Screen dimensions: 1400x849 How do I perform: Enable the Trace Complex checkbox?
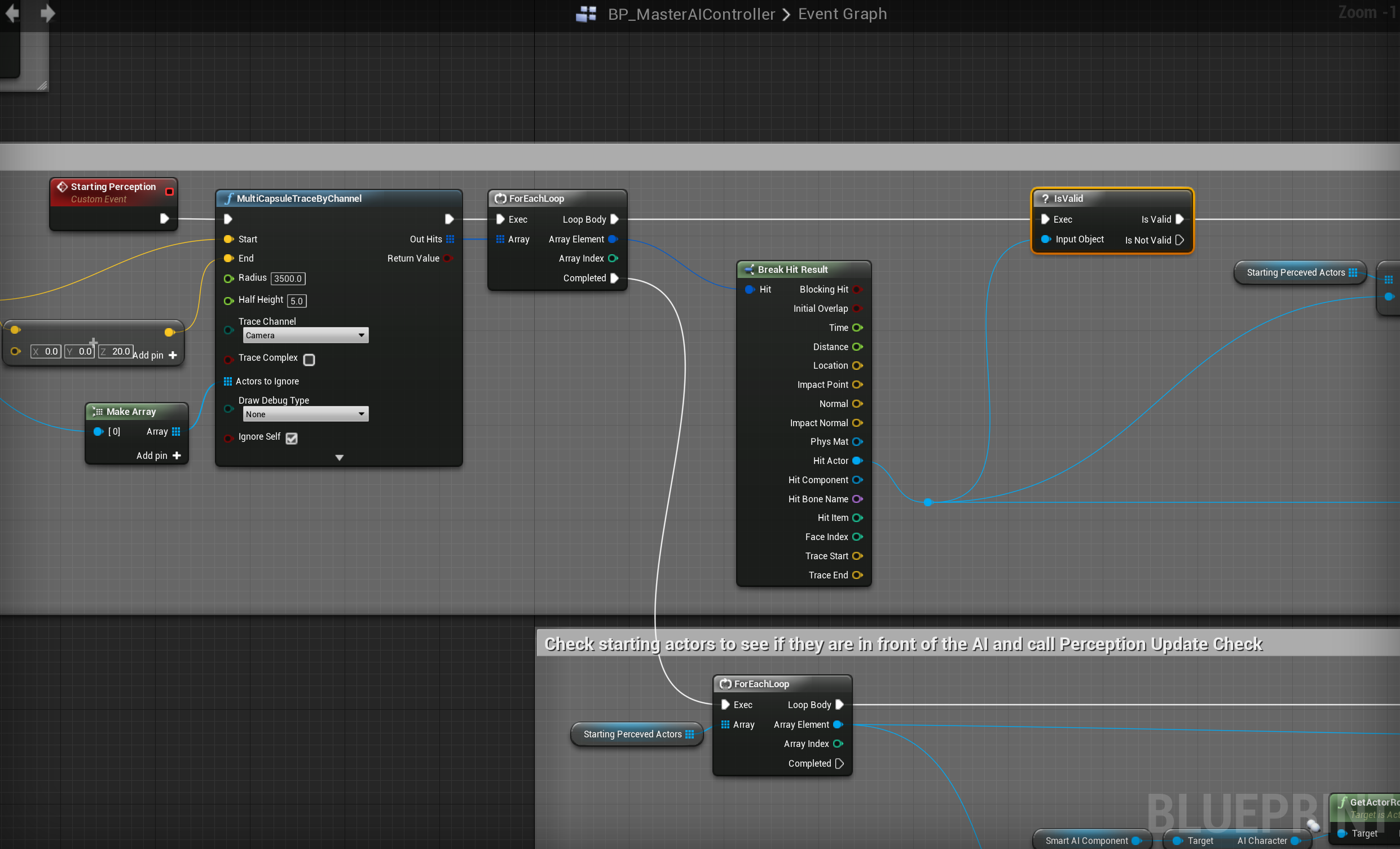point(309,360)
